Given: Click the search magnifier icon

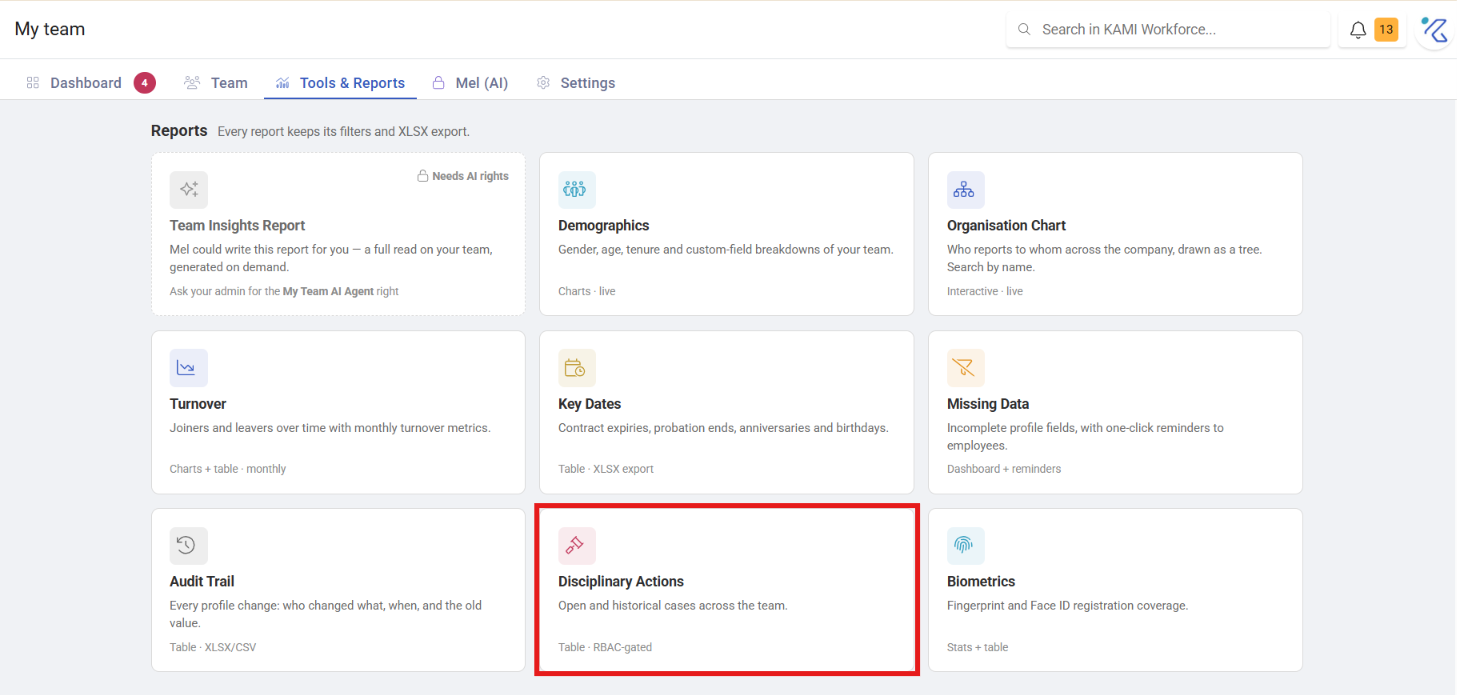Looking at the screenshot, I should 1024,30.
